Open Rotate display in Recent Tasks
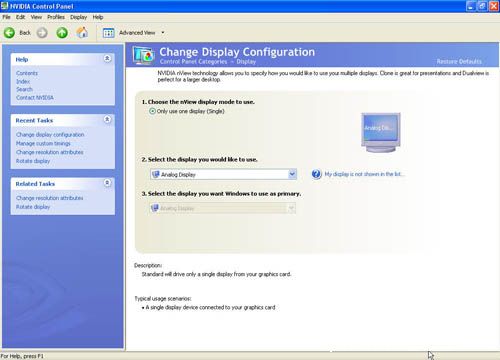Image resolution: width=500 pixels, height=360 pixels. coord(33,161)
